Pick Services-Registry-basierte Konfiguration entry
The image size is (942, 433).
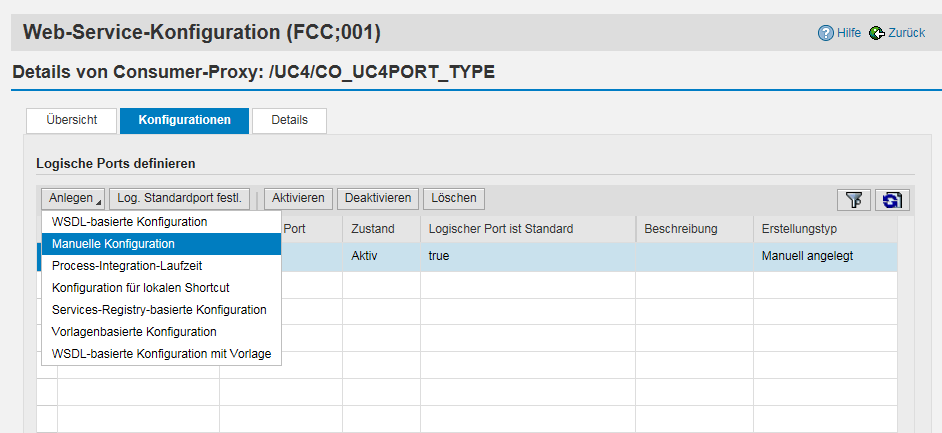[159, 310]
